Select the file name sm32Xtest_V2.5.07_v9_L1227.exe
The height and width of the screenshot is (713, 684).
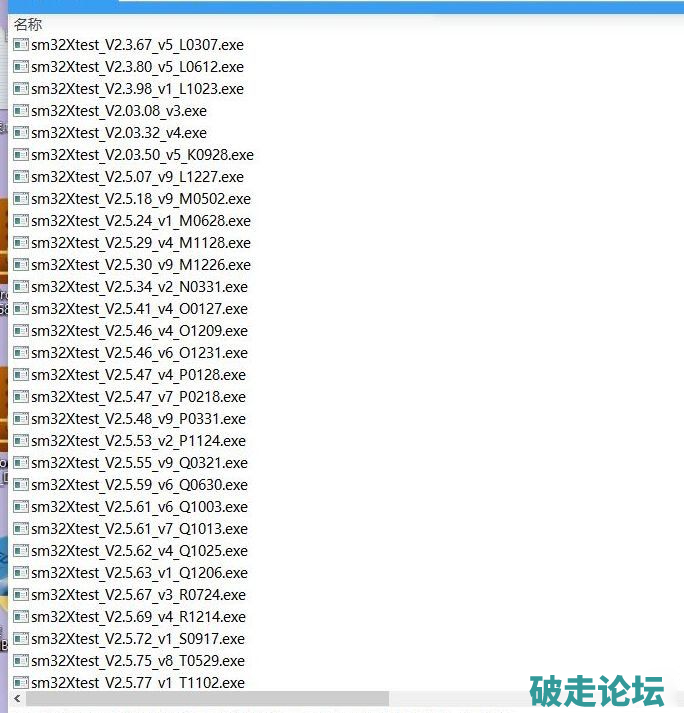[137, 177]
